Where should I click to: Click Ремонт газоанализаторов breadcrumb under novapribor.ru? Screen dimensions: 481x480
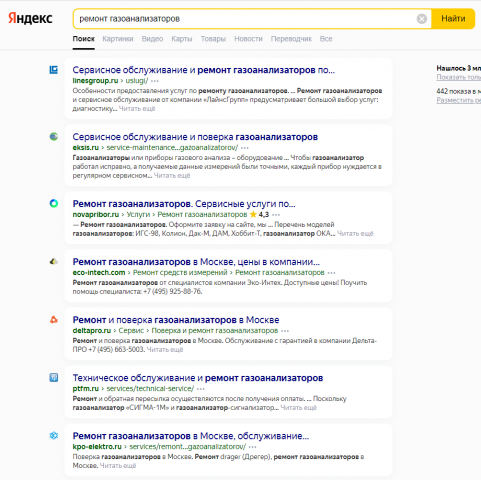point(202,214)
